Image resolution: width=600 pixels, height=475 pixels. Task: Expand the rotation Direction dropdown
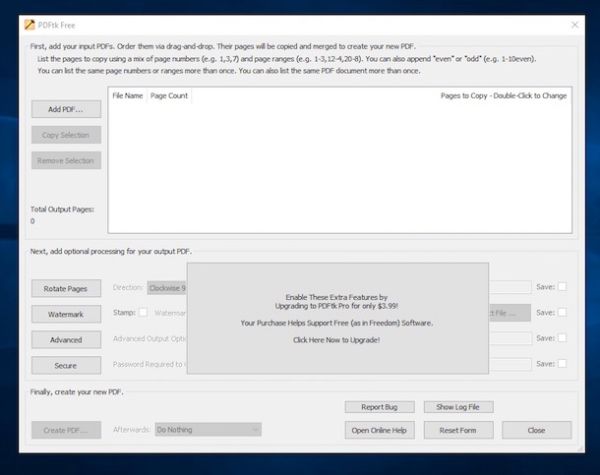pyautogui.click(x=167, y=288)
